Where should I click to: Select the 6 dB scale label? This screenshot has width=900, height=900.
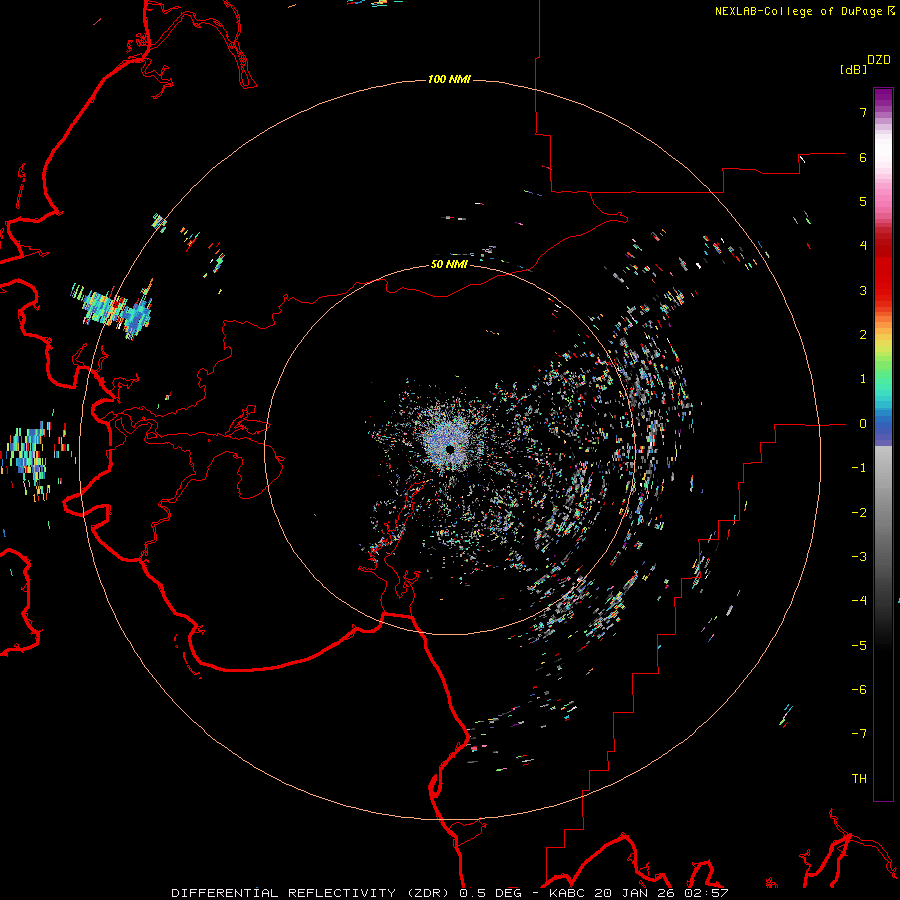point(863,157)
